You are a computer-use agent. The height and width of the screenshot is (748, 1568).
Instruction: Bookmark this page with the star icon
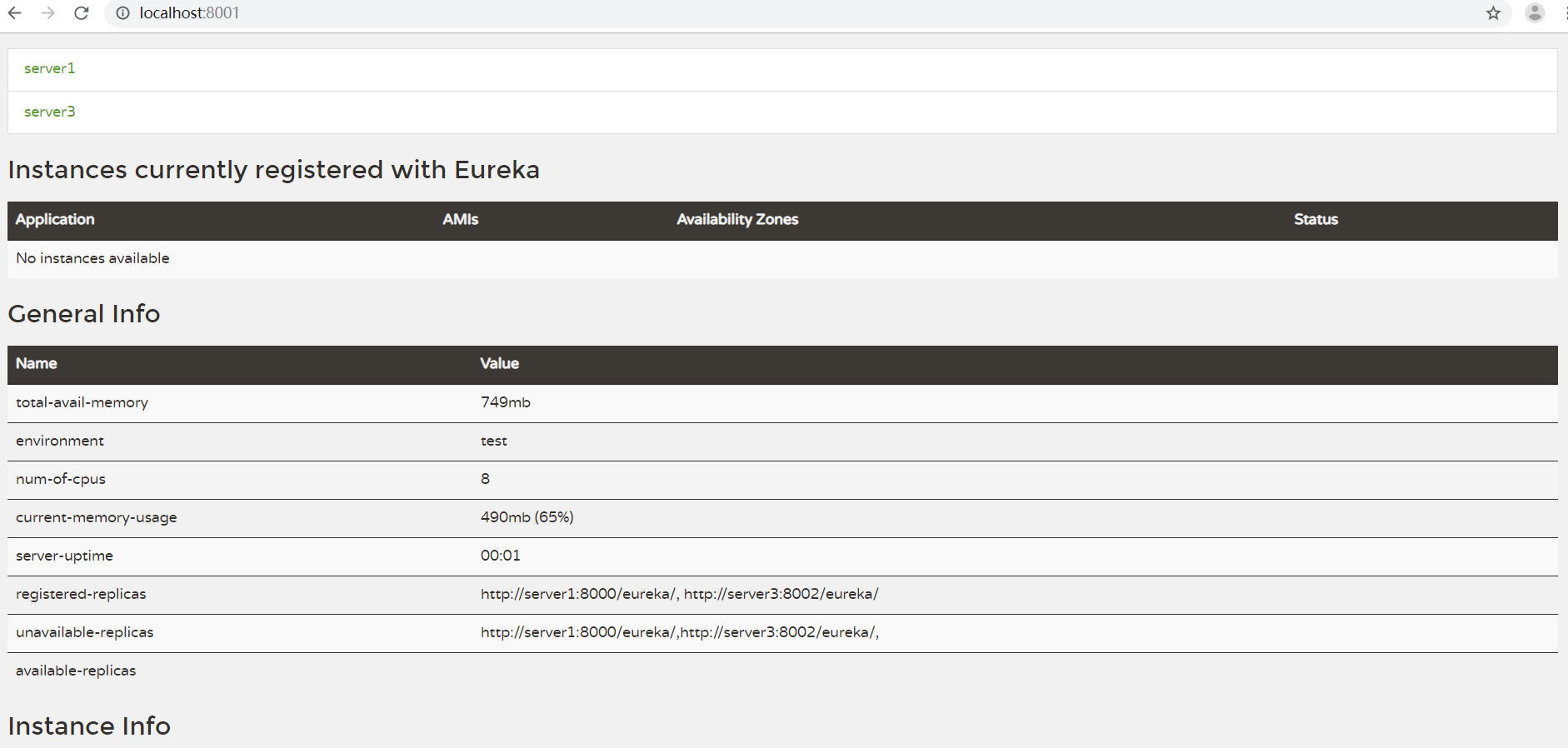point(1493,13)
